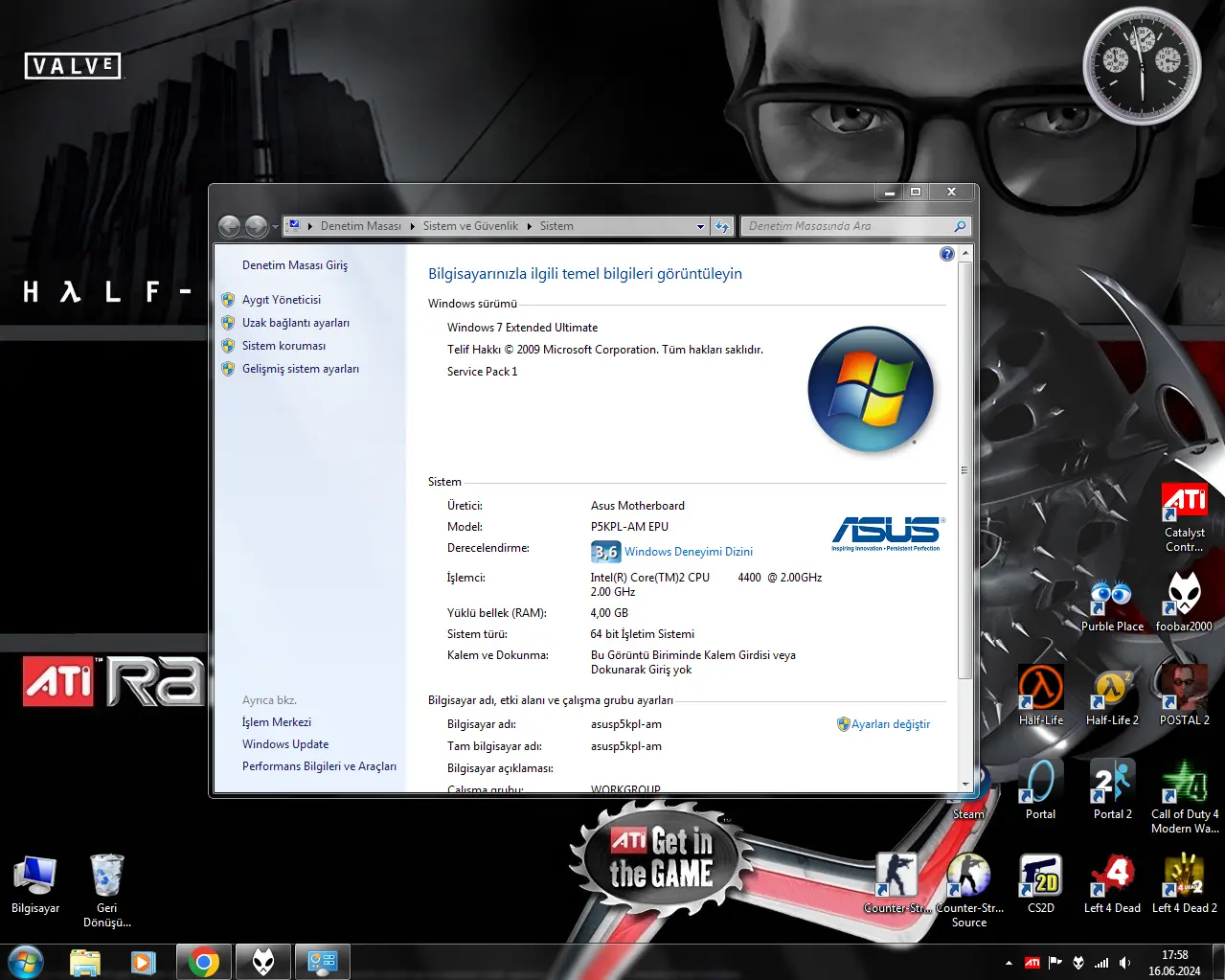Screen dimensions: 1225x980
Task: Open Call of Duty 4 desktop shortcut
Action: (1184, 797)
